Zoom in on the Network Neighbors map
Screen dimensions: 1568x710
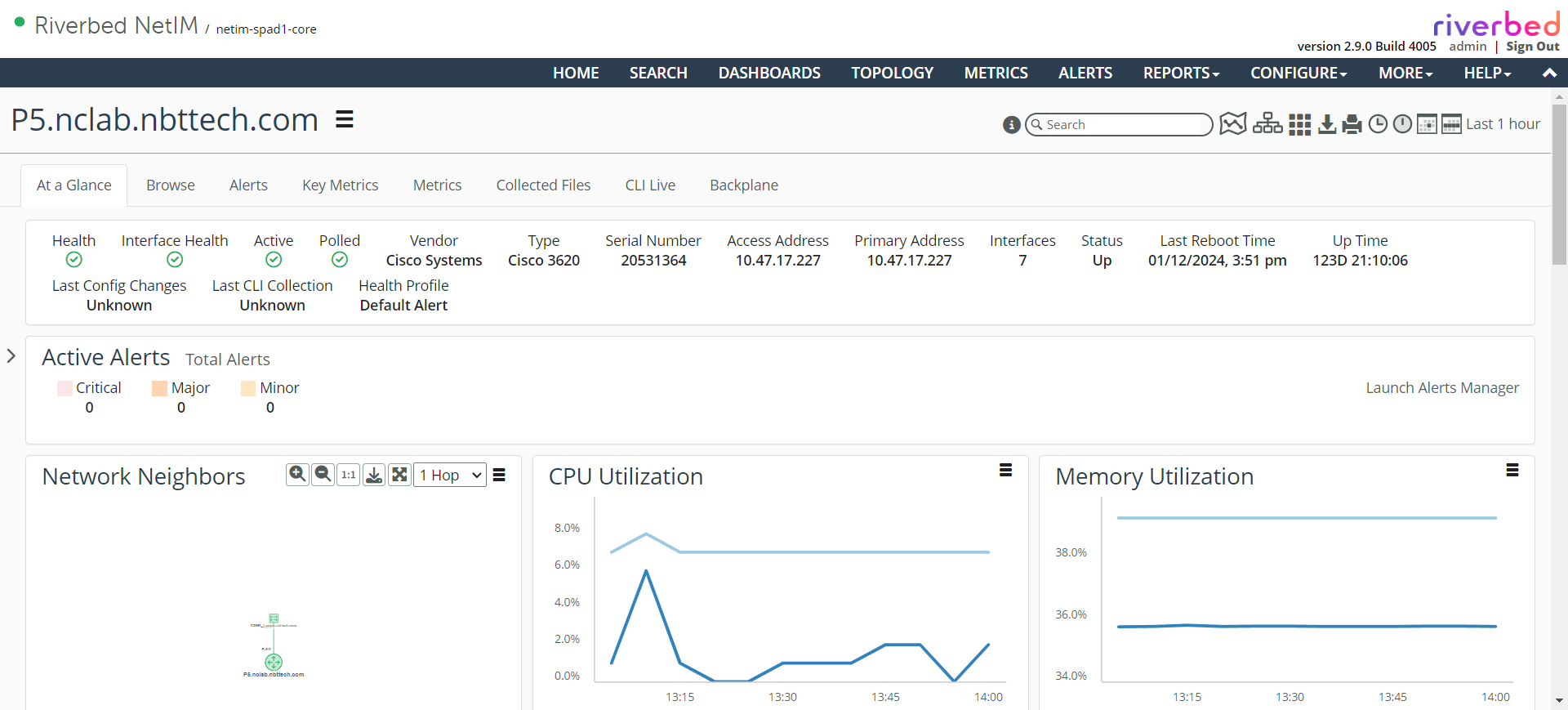[297, 475]
